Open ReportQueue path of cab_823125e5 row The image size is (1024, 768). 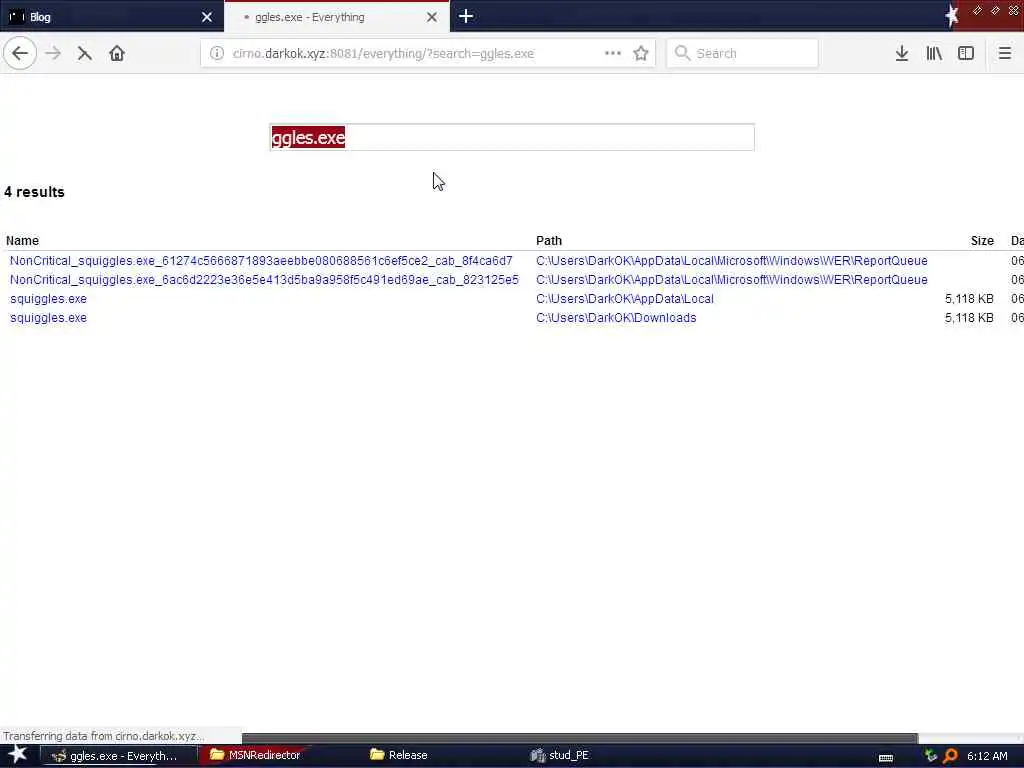[x=731, y=280]
